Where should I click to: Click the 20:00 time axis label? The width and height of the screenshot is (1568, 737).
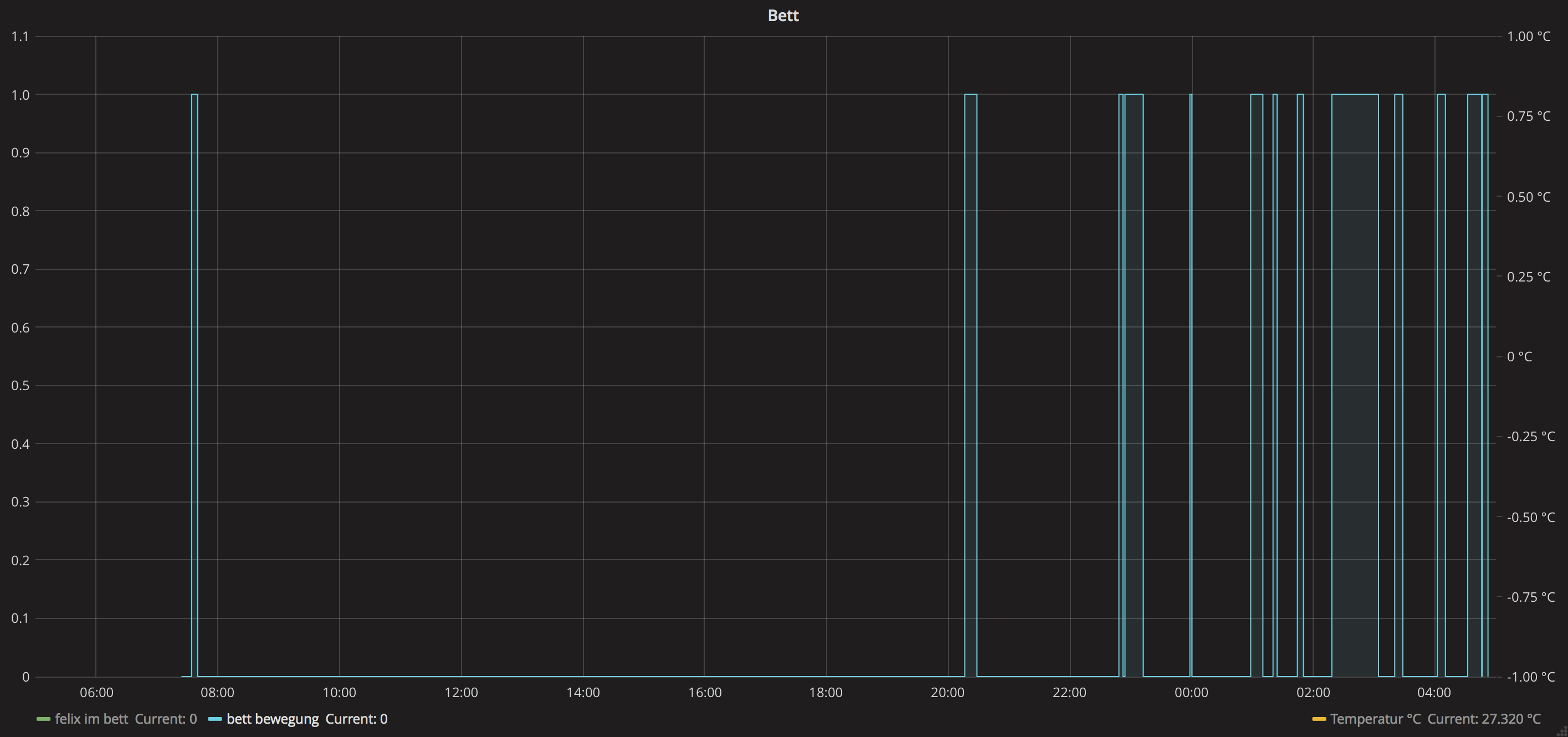coord(948,693)
